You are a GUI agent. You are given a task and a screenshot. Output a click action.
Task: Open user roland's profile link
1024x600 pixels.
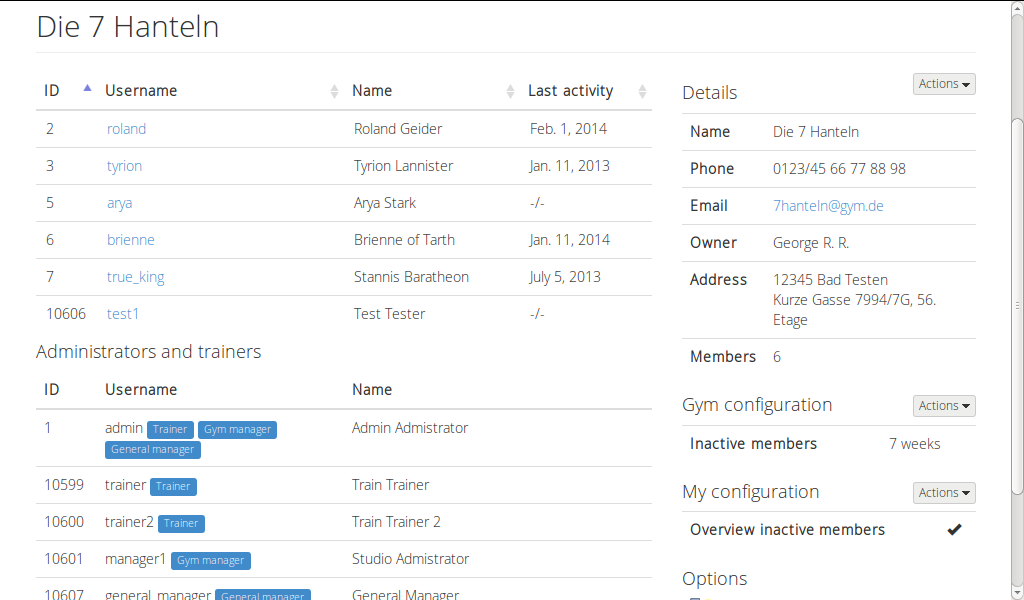[126, 129]
